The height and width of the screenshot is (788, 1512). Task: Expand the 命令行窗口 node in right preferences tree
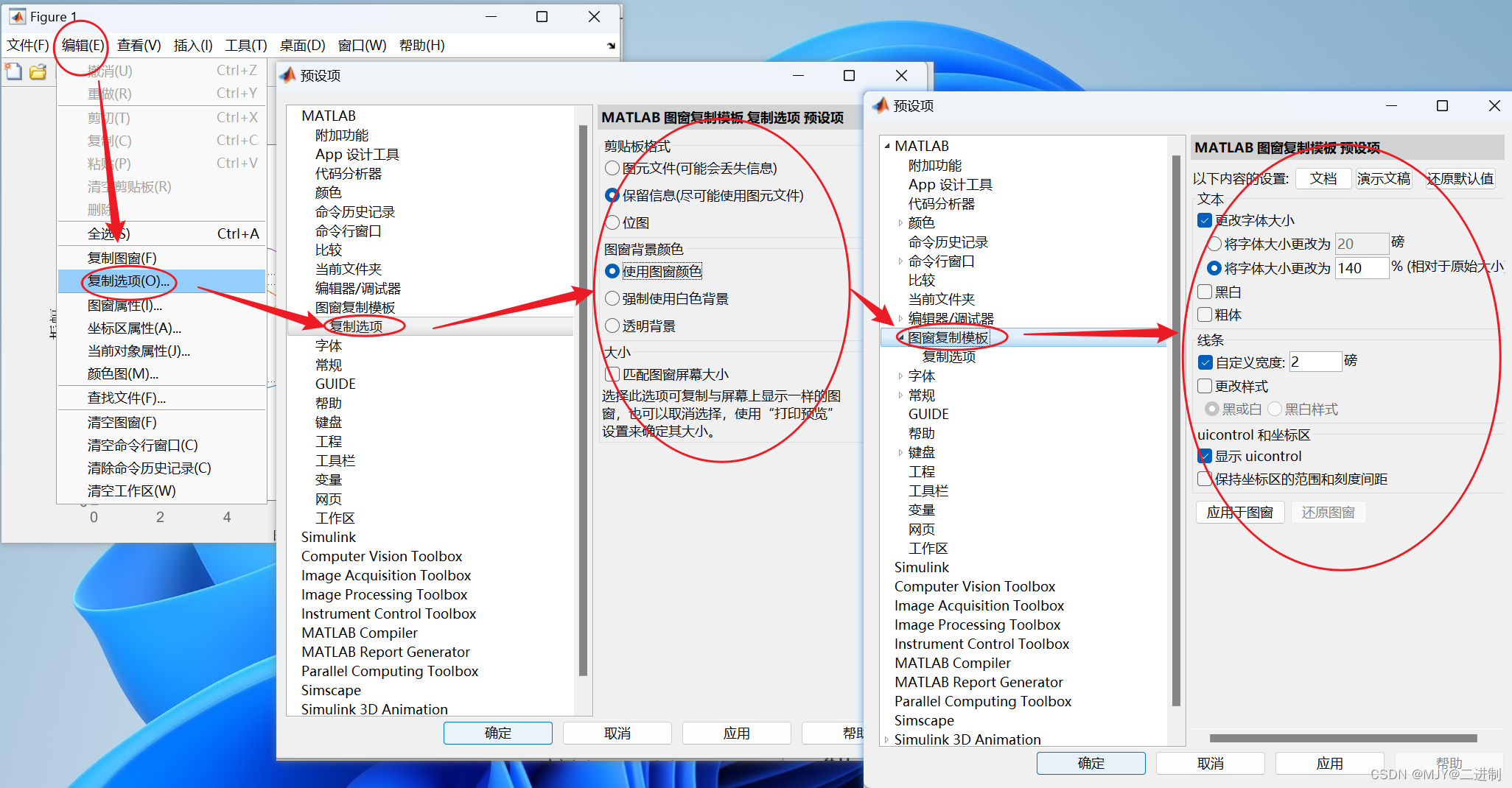click(900, 261)
